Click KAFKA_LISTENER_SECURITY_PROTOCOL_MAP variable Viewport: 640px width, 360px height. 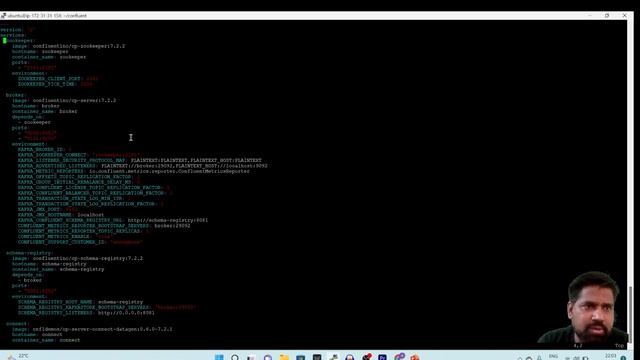pyautogui.click(x=71, y=160)
